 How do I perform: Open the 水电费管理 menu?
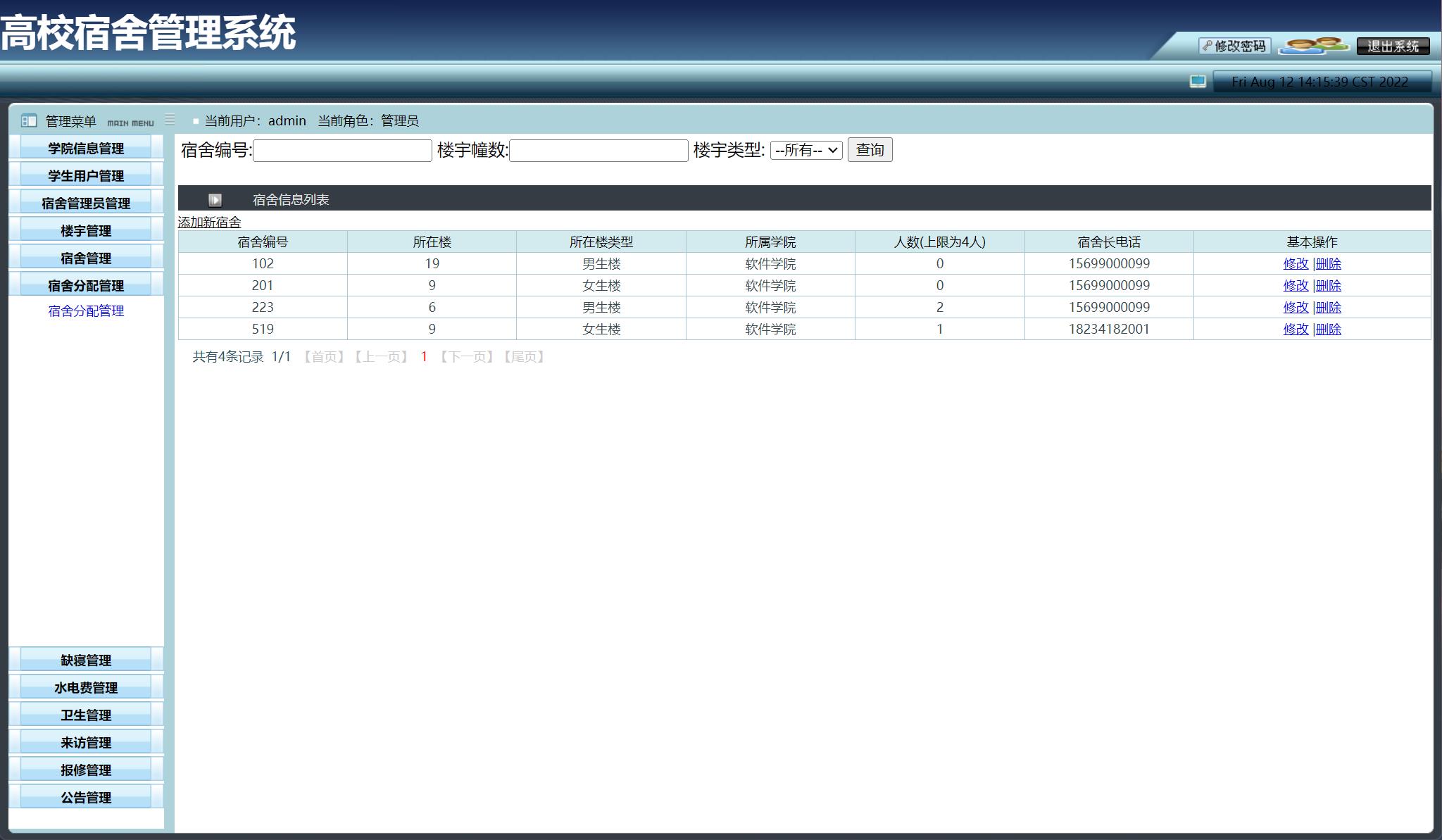tap(86, 687)
